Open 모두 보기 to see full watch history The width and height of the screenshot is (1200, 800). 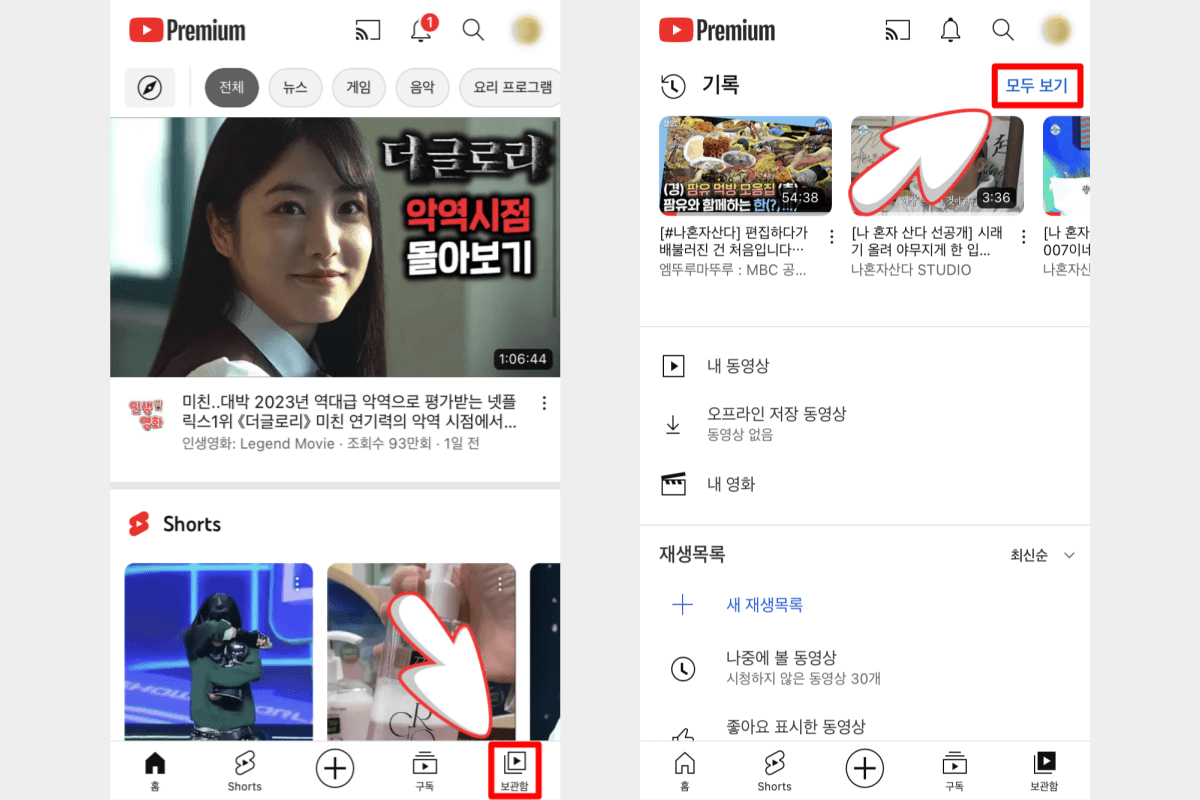[1037, 86]
